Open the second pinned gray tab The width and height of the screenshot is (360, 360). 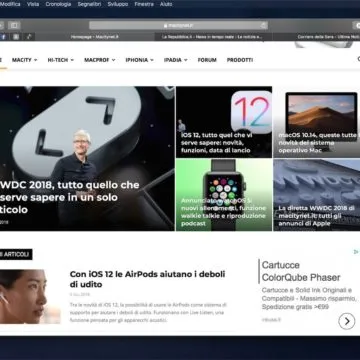pyautogui.click(x=16, y=37)
